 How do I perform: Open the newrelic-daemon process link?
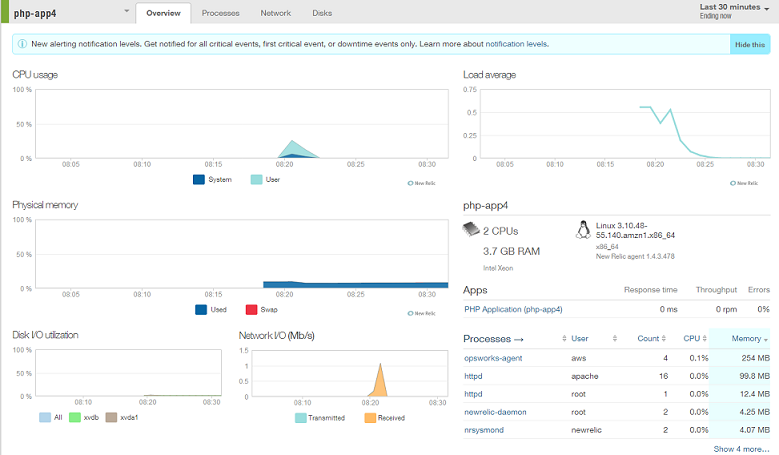[495, 412]
